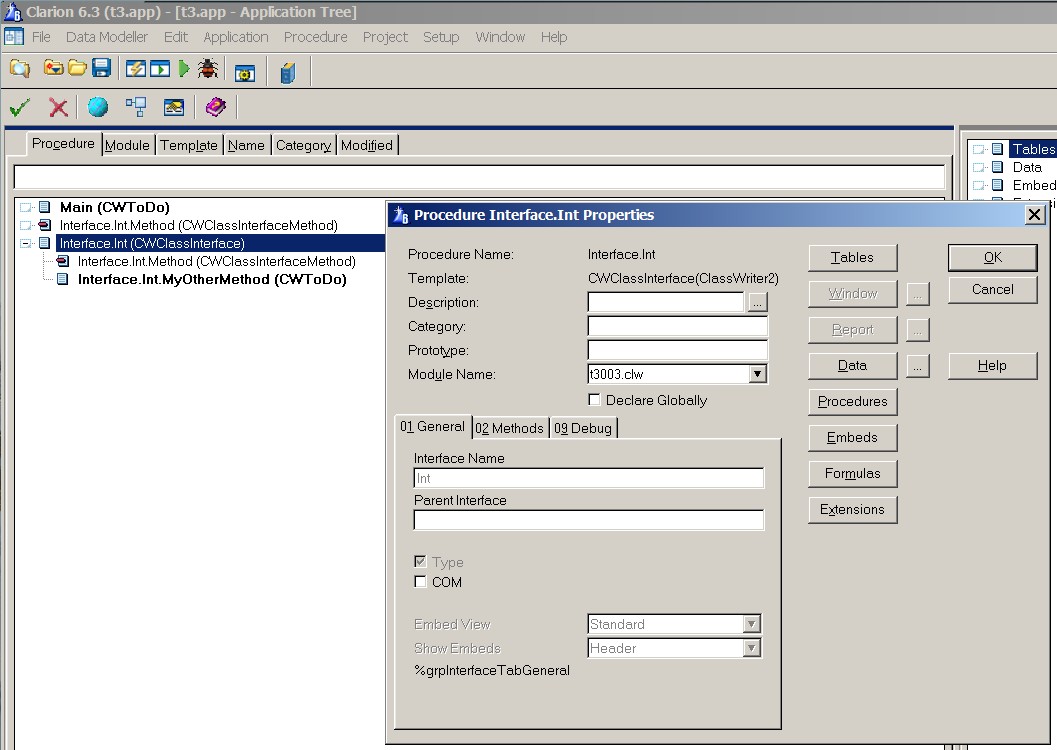Expand the Embed node in right panel
The image size is (1057, 750).
pos(977,185)
